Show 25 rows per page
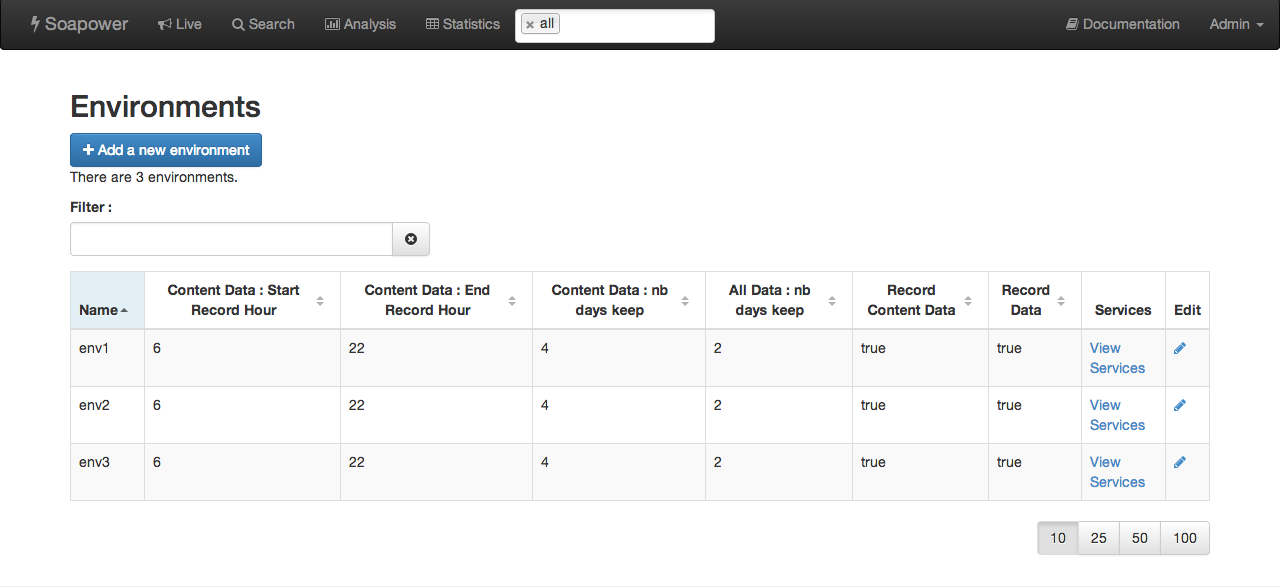The height and width of the screenshot is (587, 1280). coord(1099,538)
